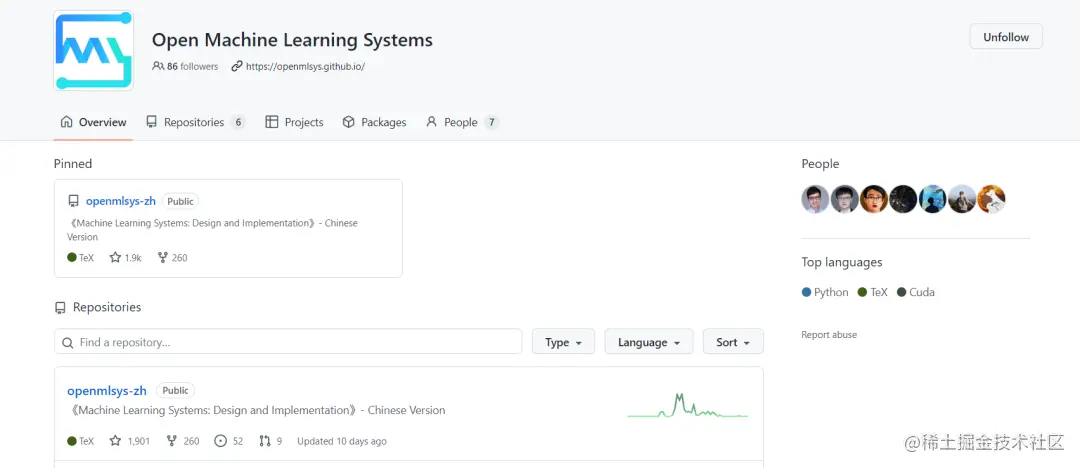This screenshot has width=1080, height=468.
Task: Click the pull request icon
Action: tap(265, 441)
